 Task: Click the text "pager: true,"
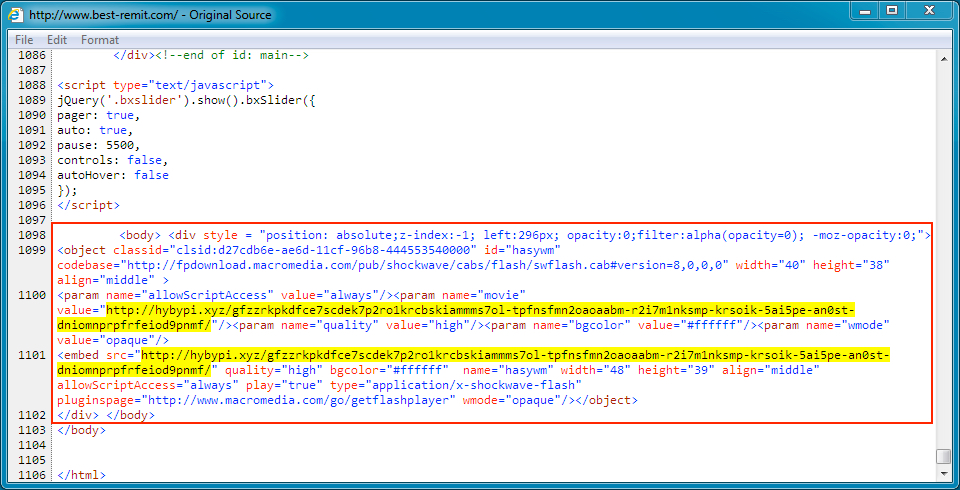(99, 115)
